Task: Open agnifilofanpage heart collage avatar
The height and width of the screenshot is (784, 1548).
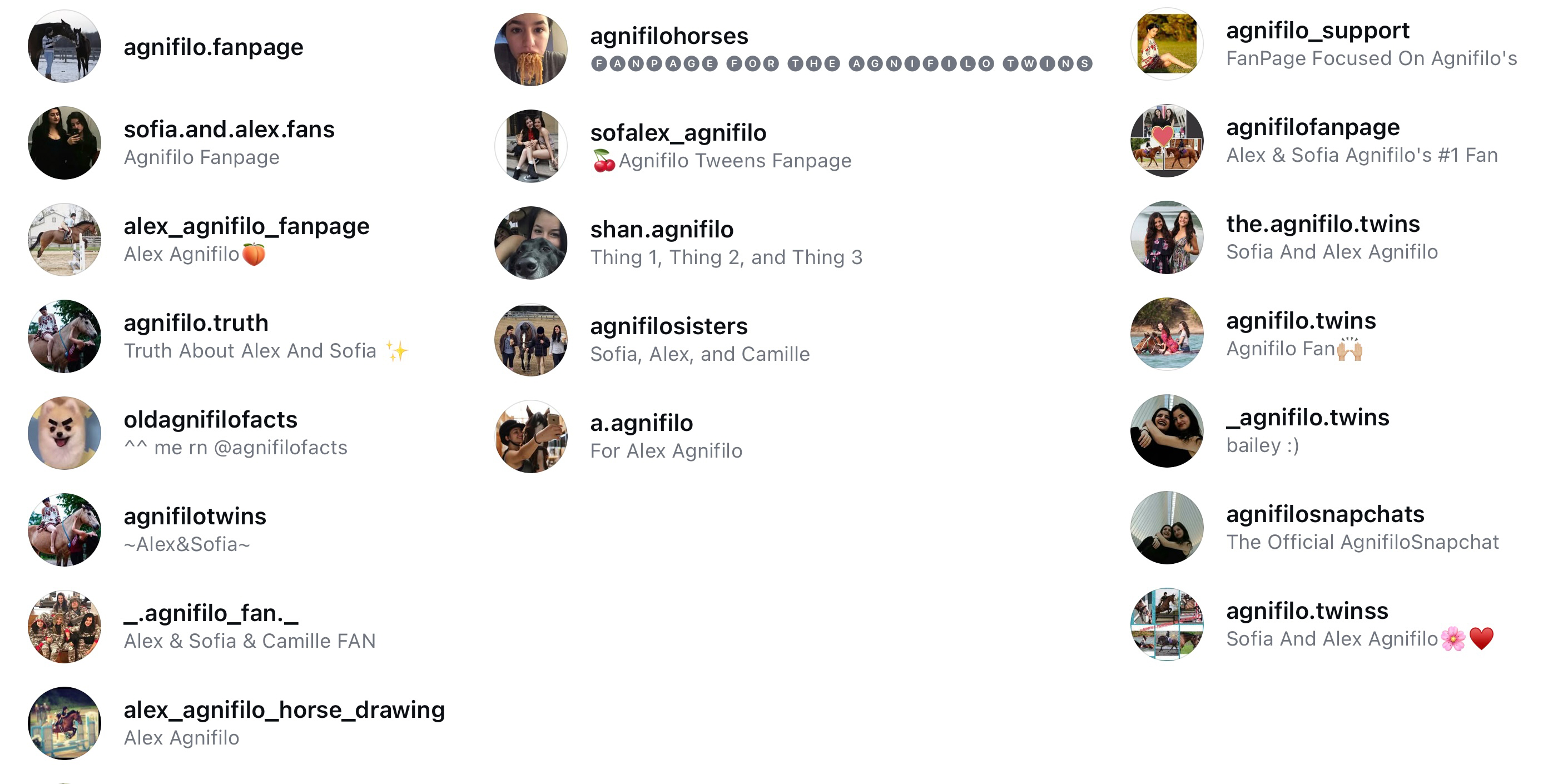Action: (1167, 141)
